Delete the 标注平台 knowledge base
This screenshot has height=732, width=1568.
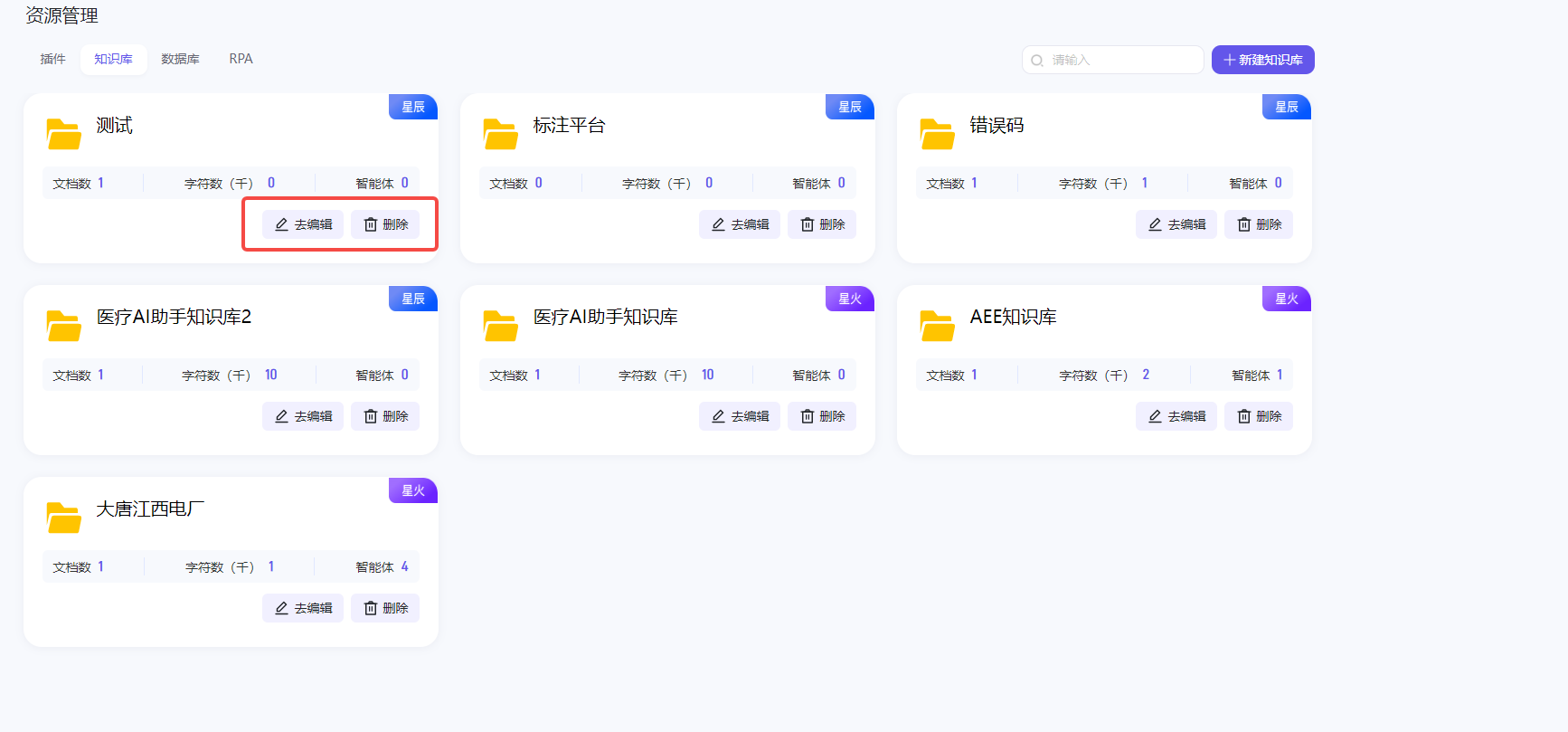coord(822,224)
